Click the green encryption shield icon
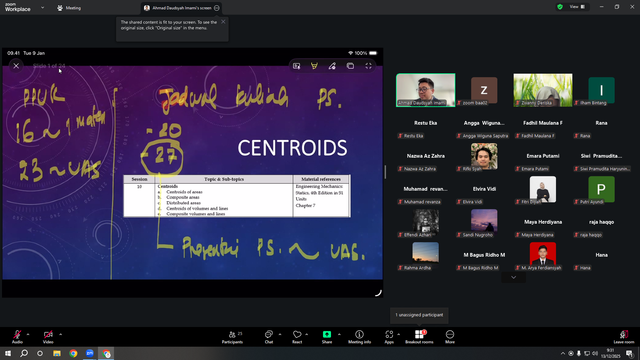 (x=560, y=7)
